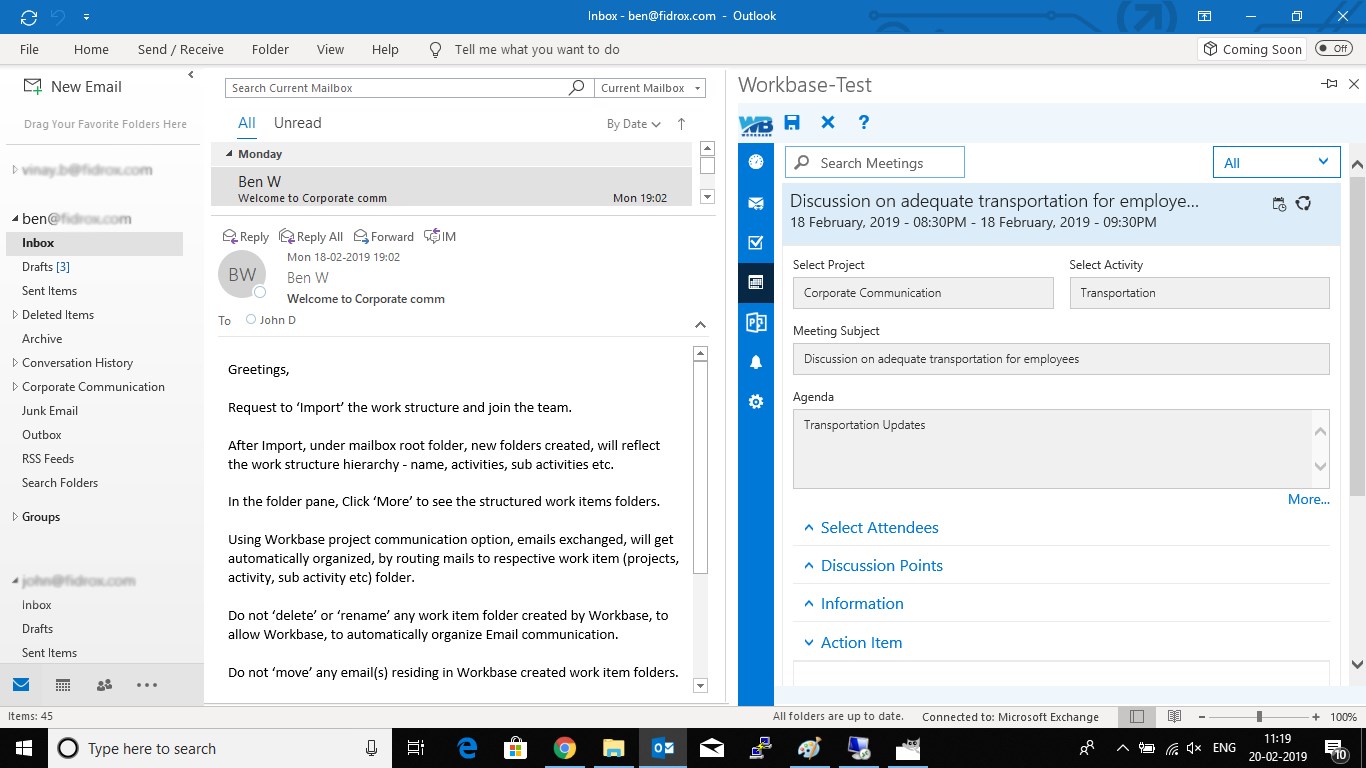Click the search magnifier in mailbox search
Screen dimensions: 1366x768
577,88
